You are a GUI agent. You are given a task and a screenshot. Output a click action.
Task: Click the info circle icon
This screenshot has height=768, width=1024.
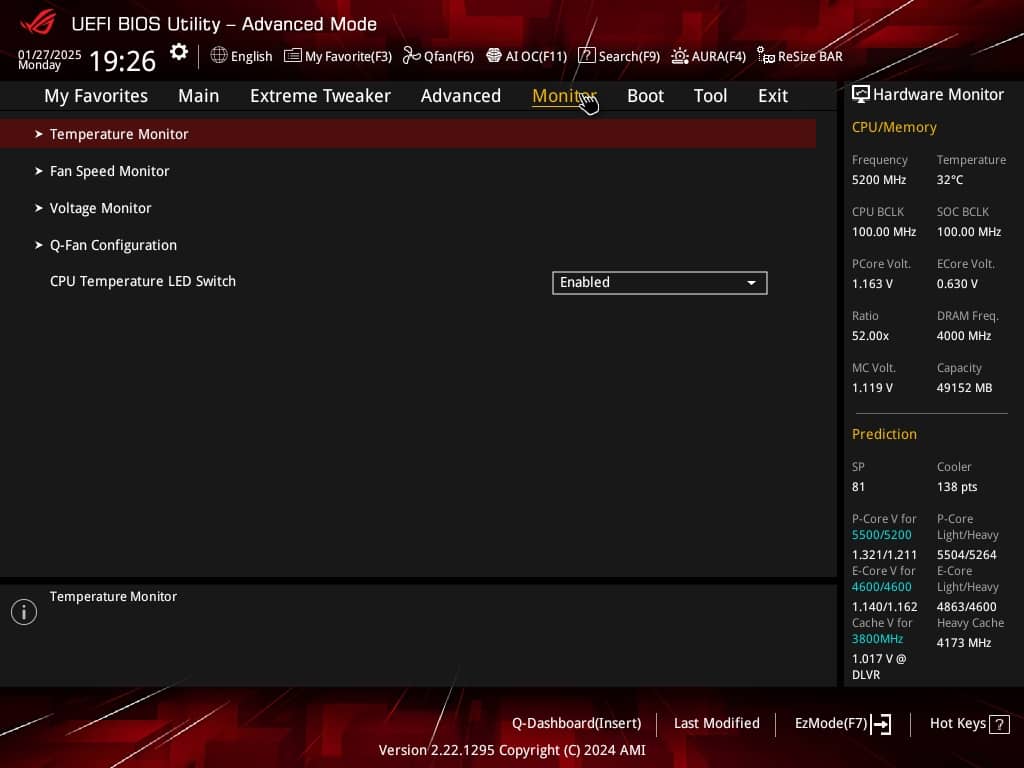24,612
